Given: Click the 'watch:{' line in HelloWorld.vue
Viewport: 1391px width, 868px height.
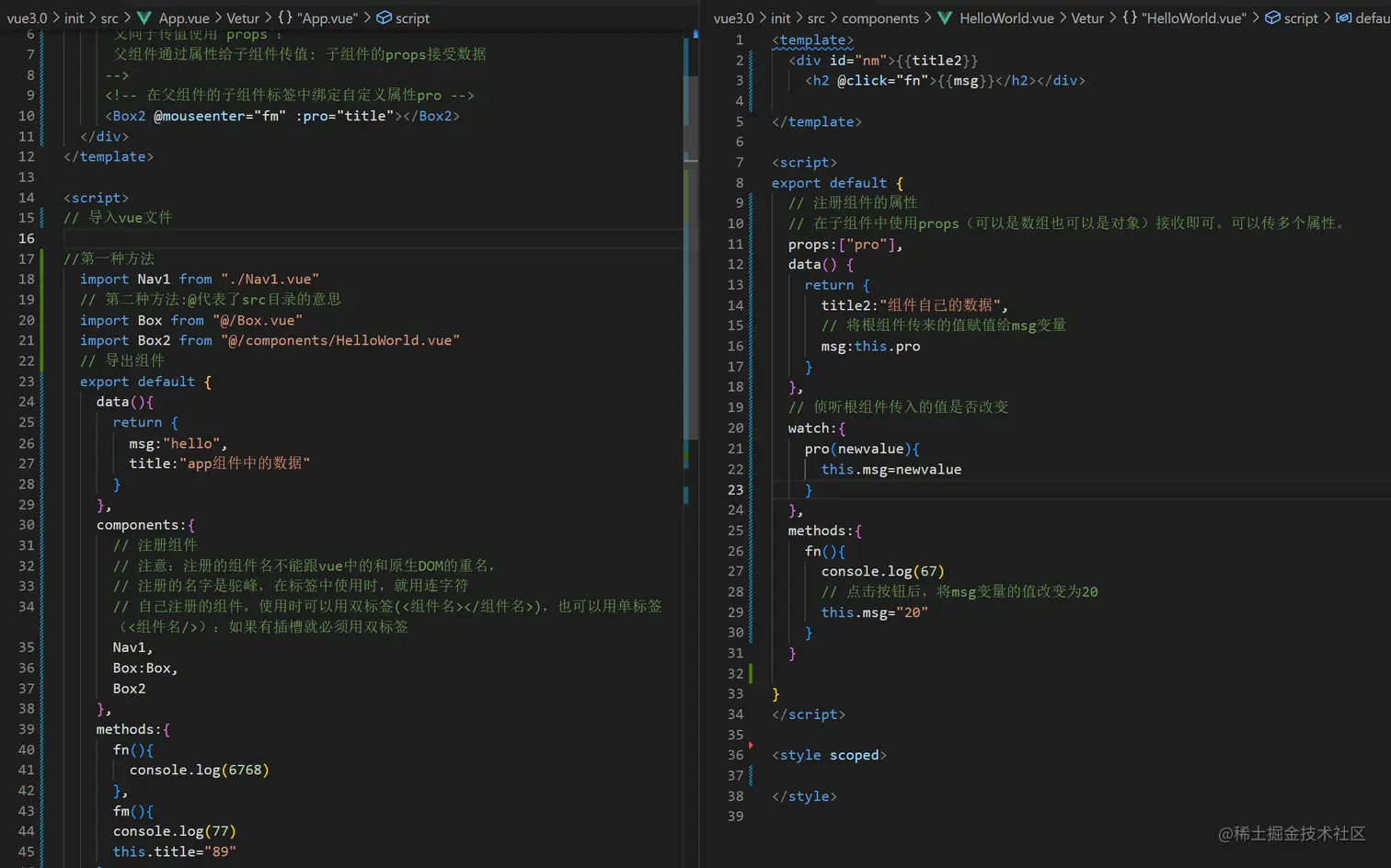Looking at the screenshot, I should (x=816, y=428).
